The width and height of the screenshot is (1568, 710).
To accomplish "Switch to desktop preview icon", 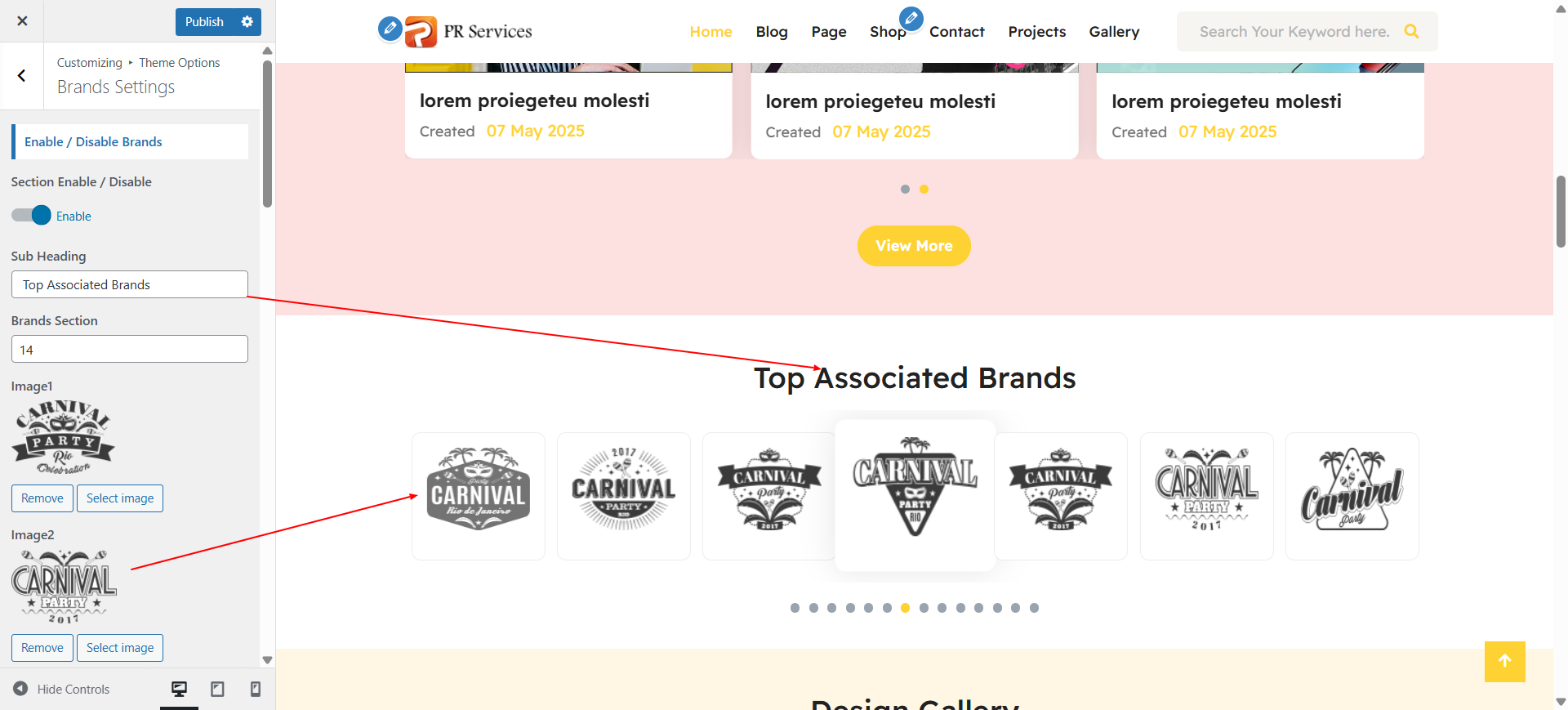I will pyautogui.click(x=179, y=689).
